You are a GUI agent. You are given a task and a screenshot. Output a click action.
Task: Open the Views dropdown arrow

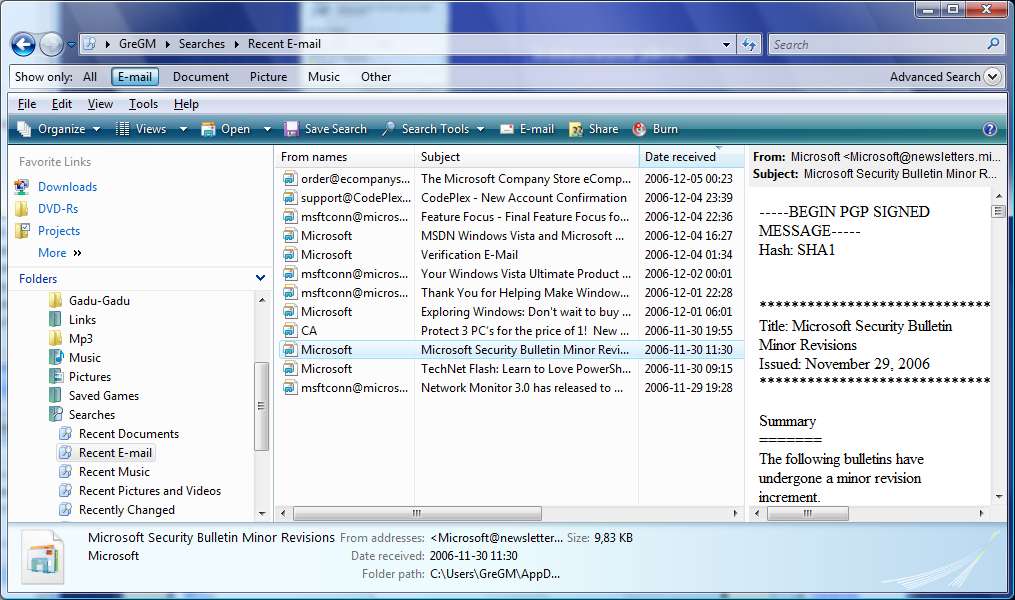pyautogui.click(x=183, y=129)
